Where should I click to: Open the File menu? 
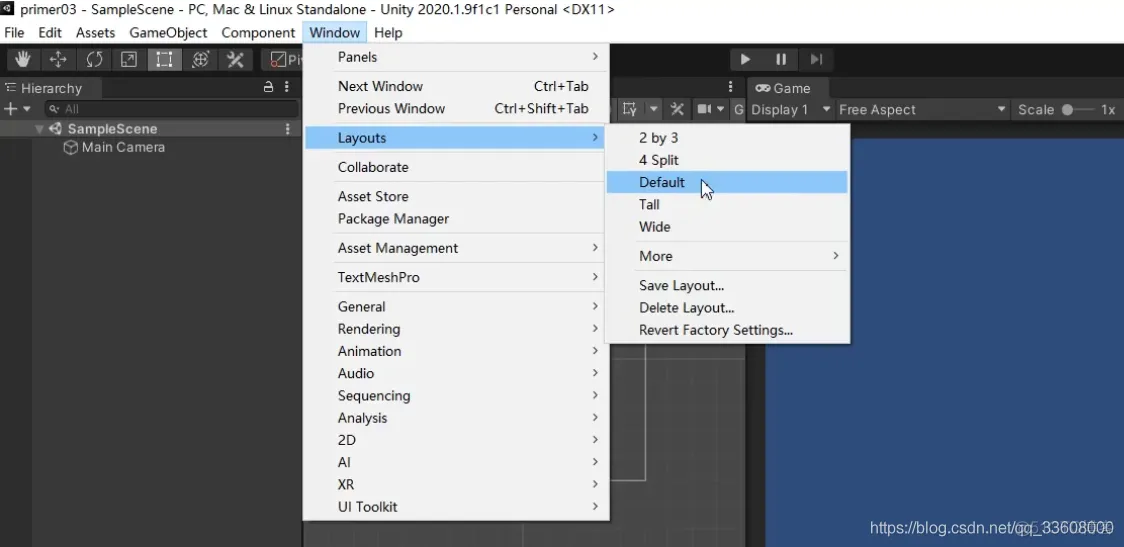coord(14,33)
